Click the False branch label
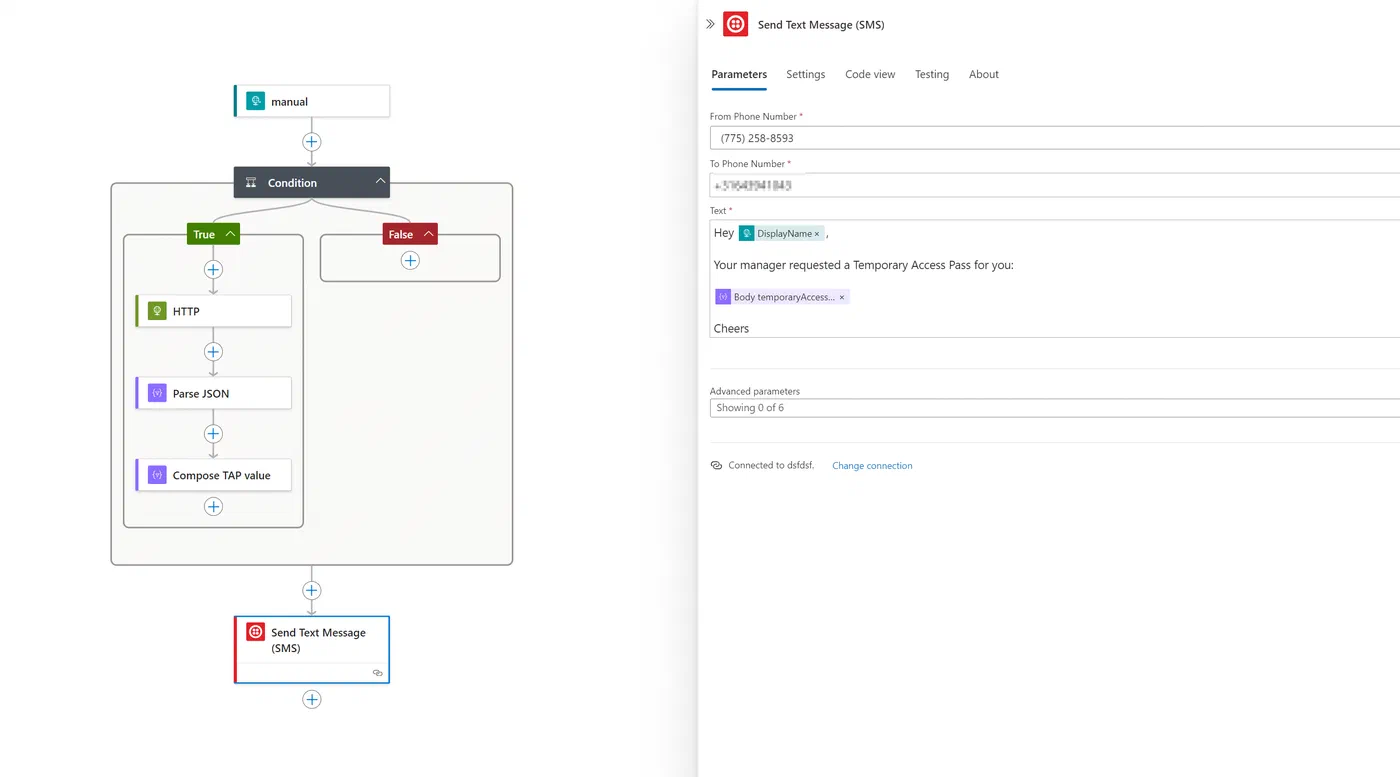Viewport: 1400px width, 777px height. (401, 234)
